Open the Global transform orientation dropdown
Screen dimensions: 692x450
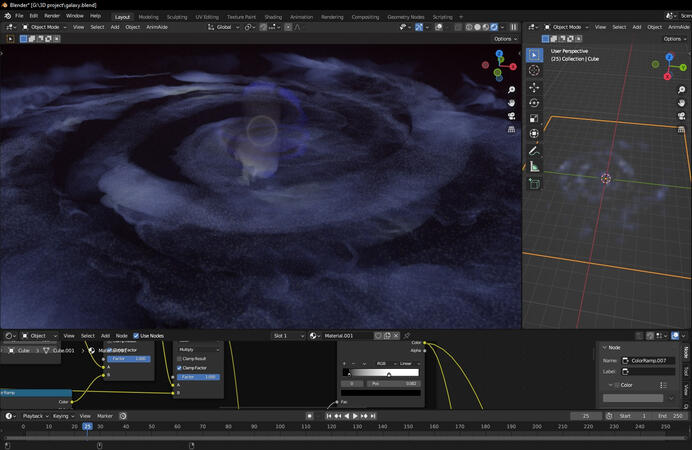[225, 27]
